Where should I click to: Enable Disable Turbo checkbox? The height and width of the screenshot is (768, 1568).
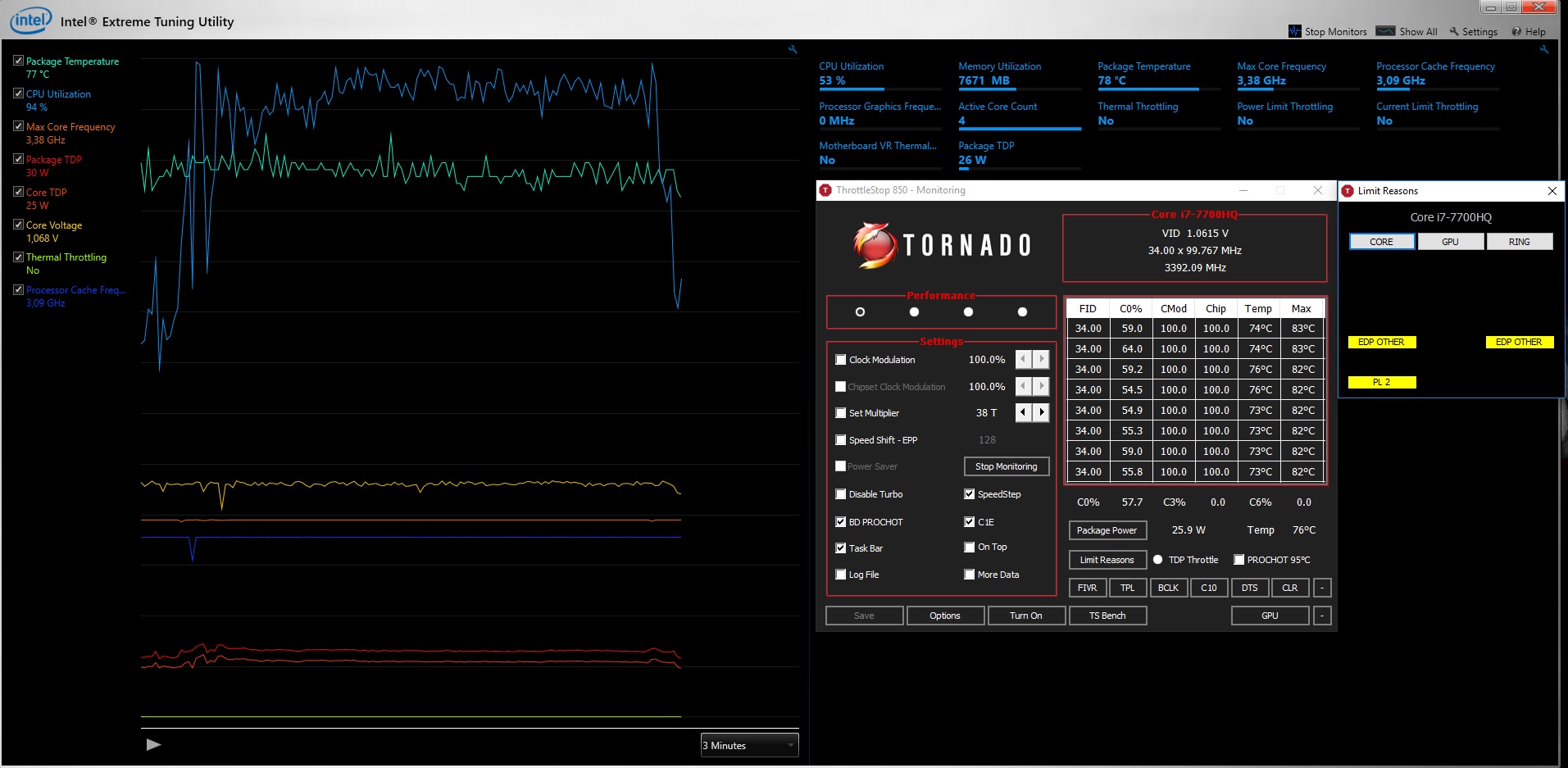tap(840, 494)
